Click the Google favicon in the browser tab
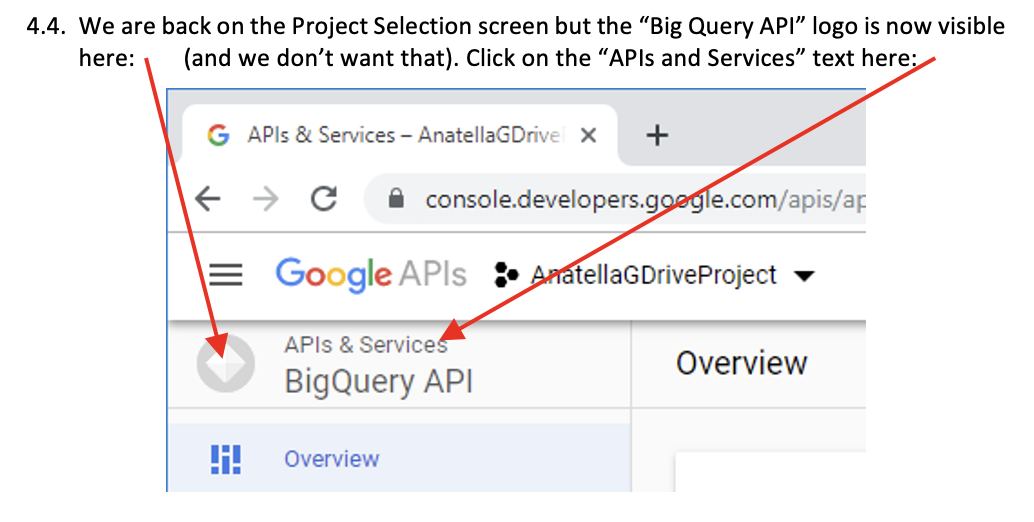This screenshot has width=1034, height=522. pyautogui.click(x=217, y=135)
